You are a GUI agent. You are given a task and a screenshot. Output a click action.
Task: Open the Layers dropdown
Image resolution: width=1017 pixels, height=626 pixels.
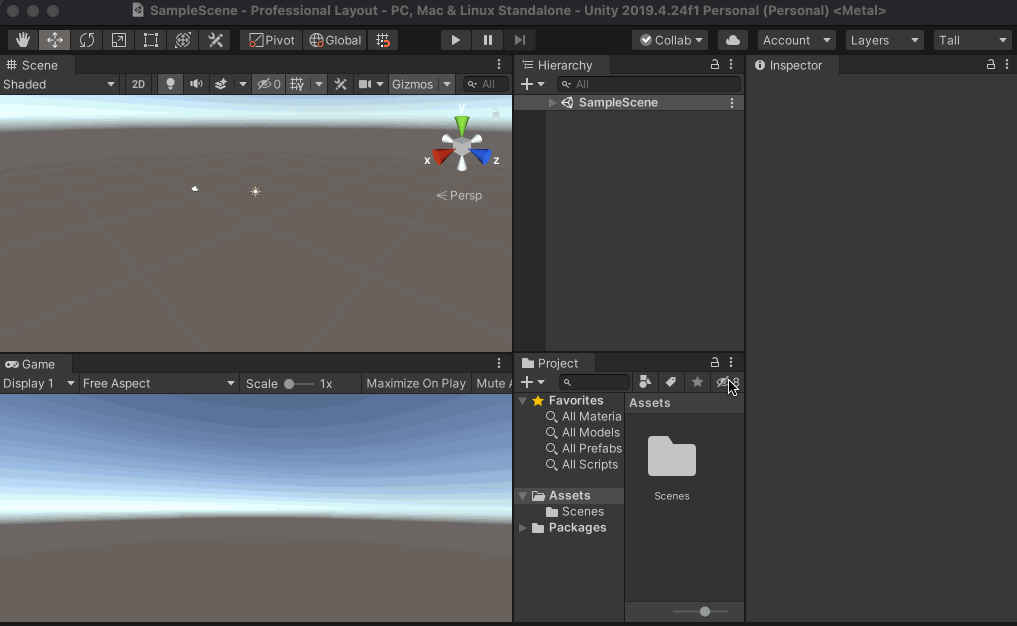pyautogui.click(x=885, y=40)
